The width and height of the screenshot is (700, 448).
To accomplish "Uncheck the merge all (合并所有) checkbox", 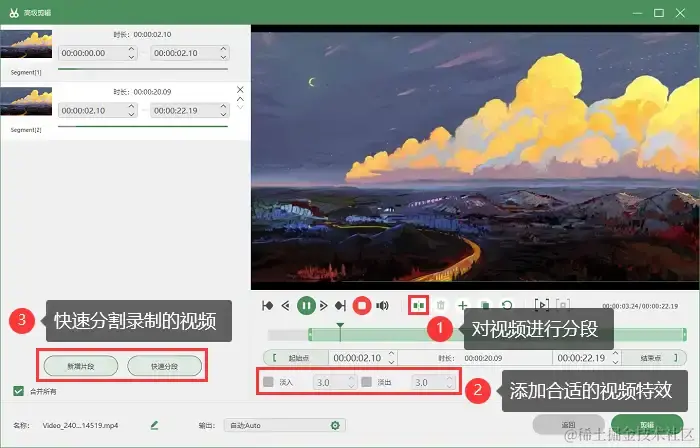I will pos(18,391).
